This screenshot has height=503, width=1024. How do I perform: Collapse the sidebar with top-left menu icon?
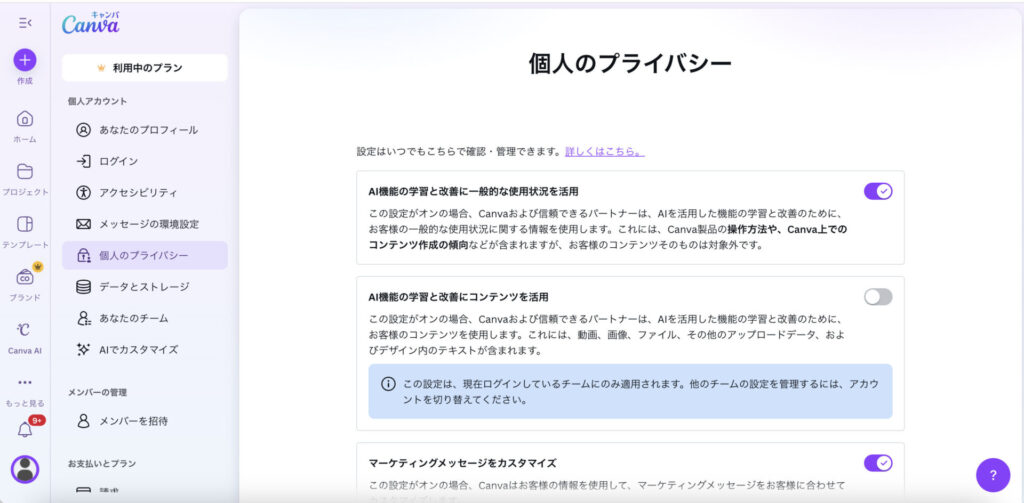[x=25, y=22]
